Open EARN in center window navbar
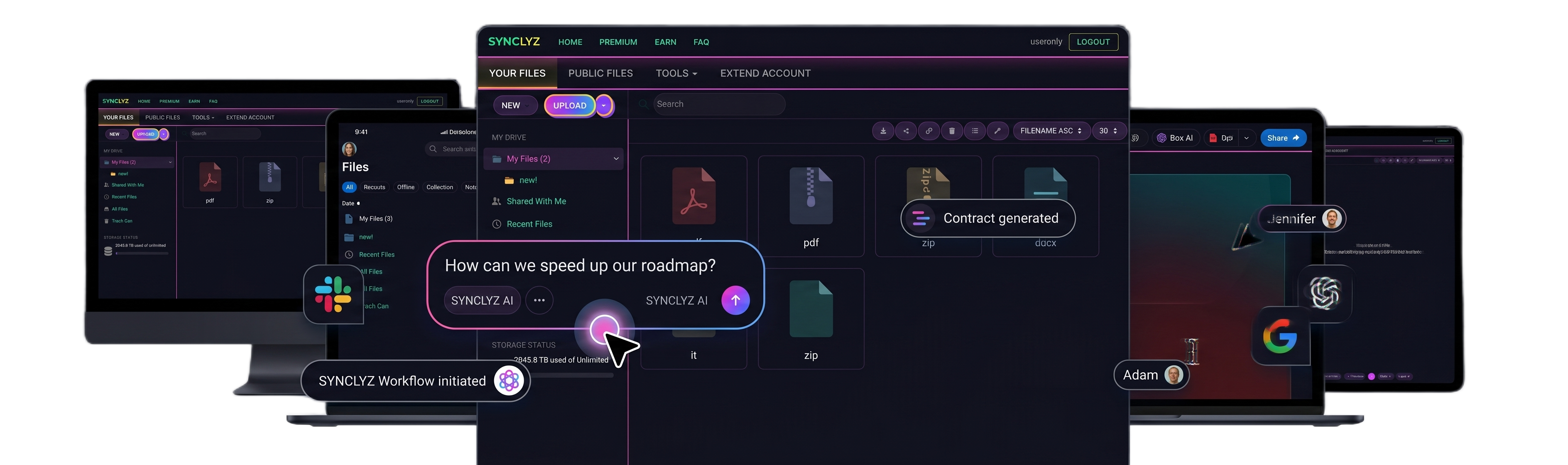 [x=665, y=42]
